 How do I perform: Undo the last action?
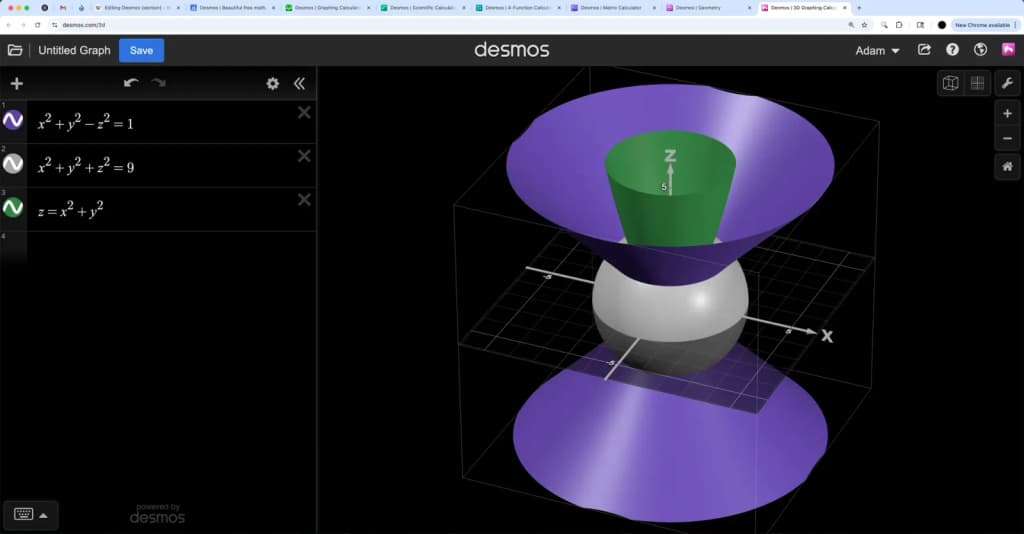click(x=131, y=83)
